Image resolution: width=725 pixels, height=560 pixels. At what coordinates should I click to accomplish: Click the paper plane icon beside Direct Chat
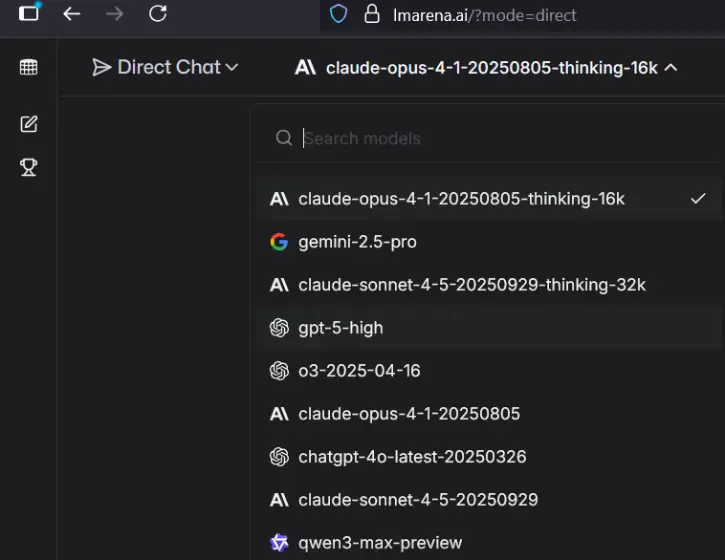pos(101,68)
